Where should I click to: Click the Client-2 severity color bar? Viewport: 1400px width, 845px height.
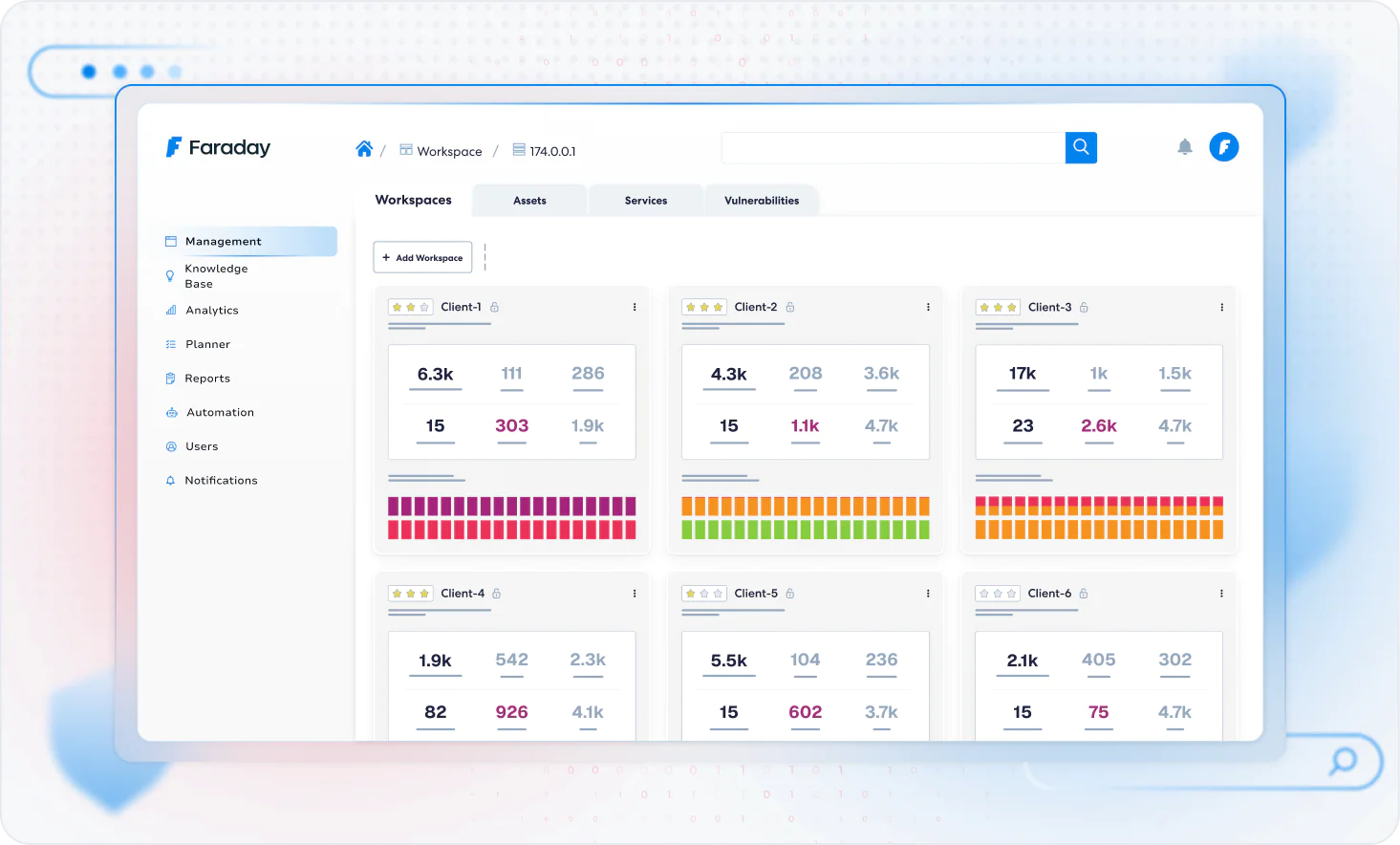point(805,518)
